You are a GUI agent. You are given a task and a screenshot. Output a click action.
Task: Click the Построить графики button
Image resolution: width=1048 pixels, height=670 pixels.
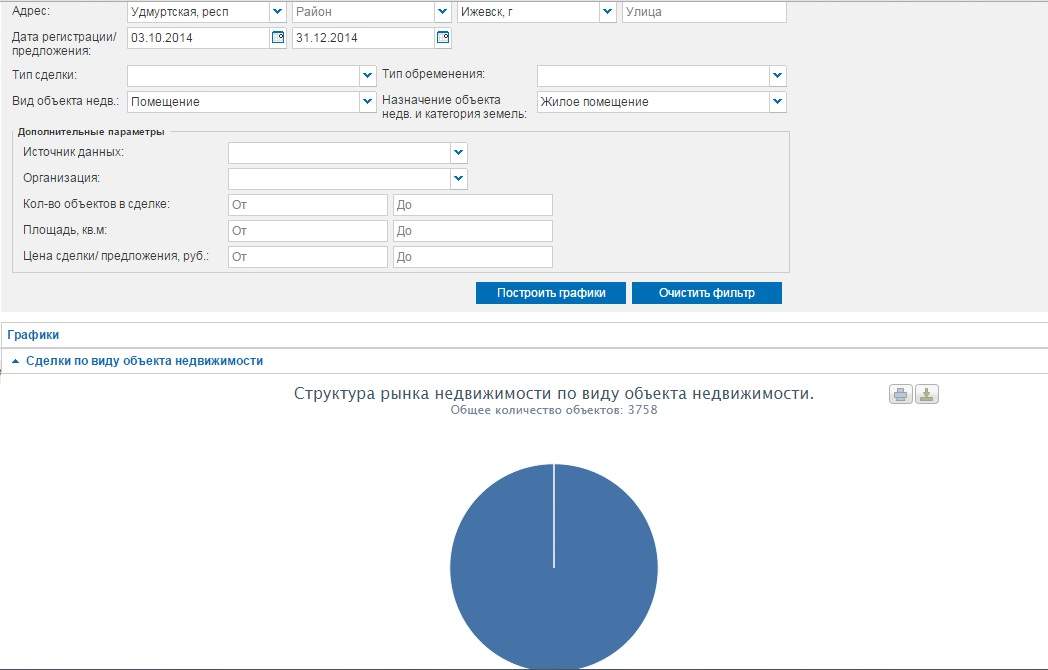(551, 293)
